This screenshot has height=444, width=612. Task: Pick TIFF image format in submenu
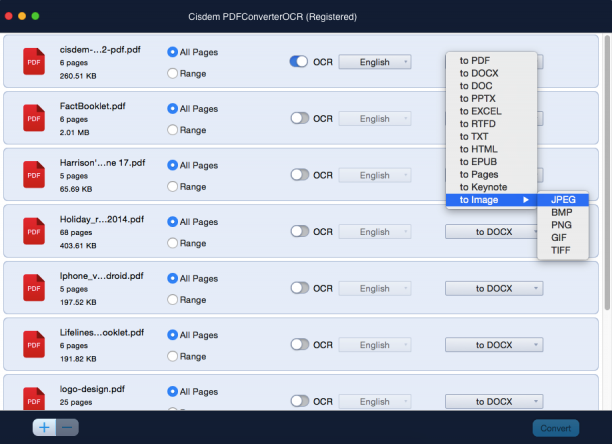[x=563, y=250]
